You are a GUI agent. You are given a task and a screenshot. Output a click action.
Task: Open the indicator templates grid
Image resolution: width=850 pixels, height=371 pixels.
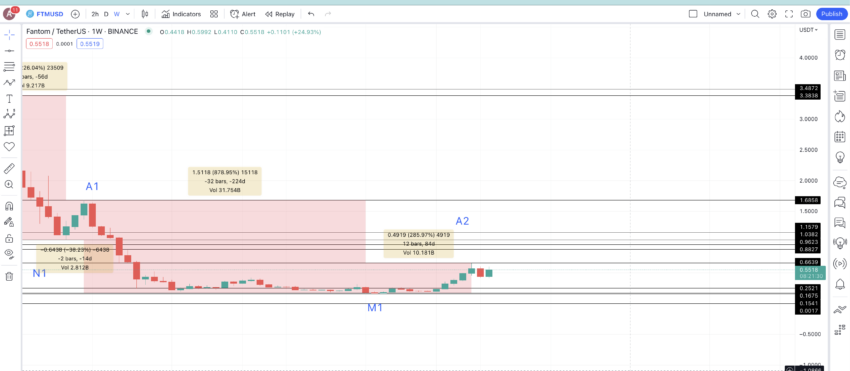[x=214, y=14]
